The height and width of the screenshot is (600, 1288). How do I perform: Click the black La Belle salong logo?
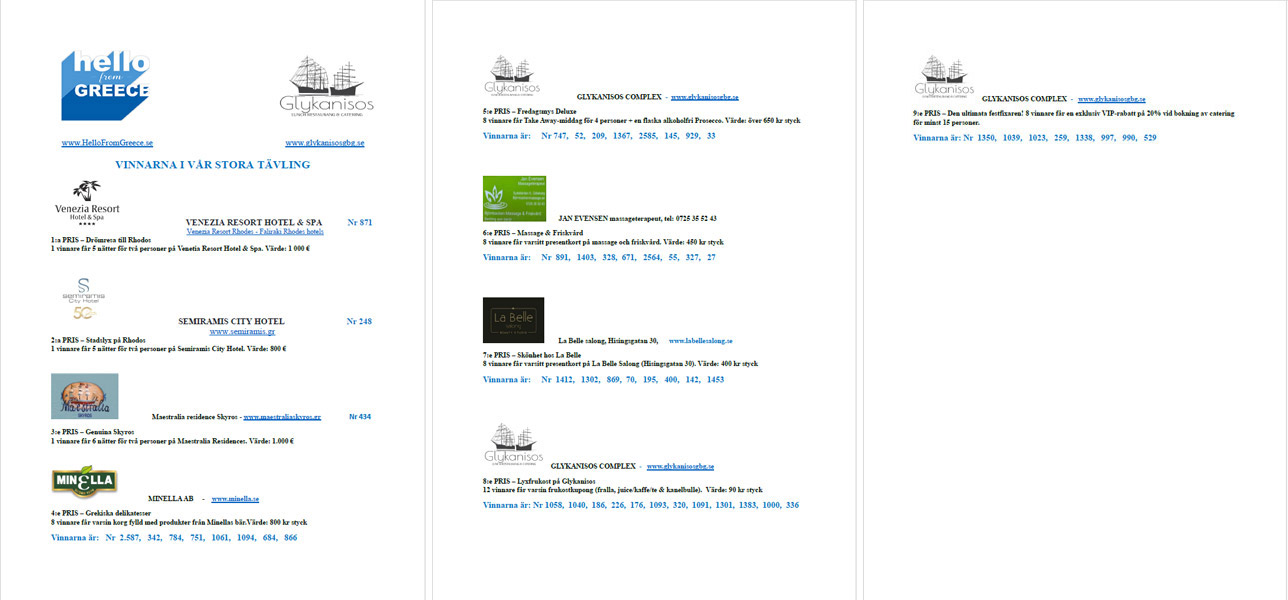(x=513, y=320)
